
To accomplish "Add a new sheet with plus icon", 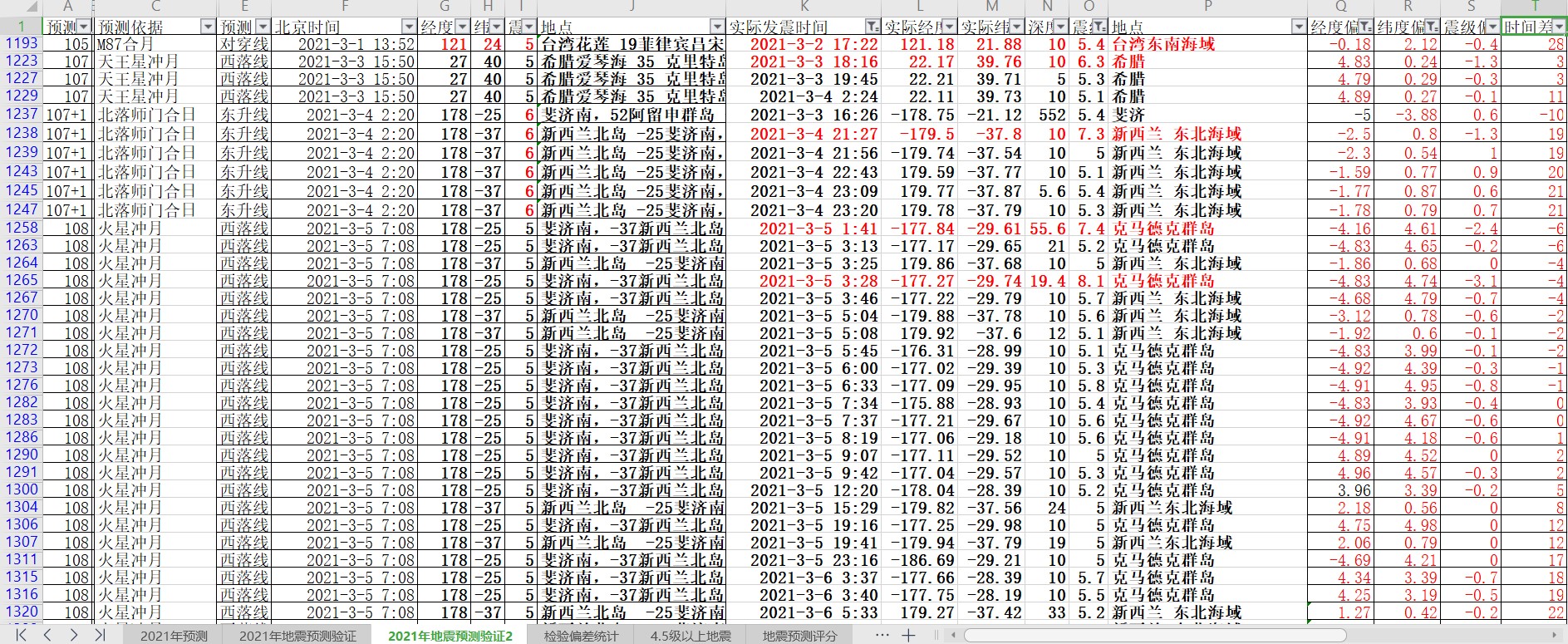I will 908,636.
